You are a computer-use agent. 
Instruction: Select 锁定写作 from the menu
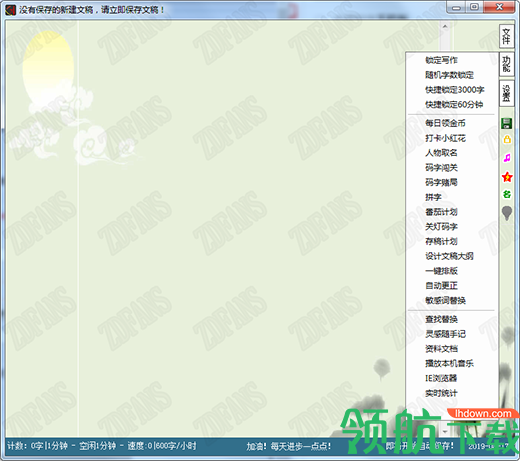[441, 60]
